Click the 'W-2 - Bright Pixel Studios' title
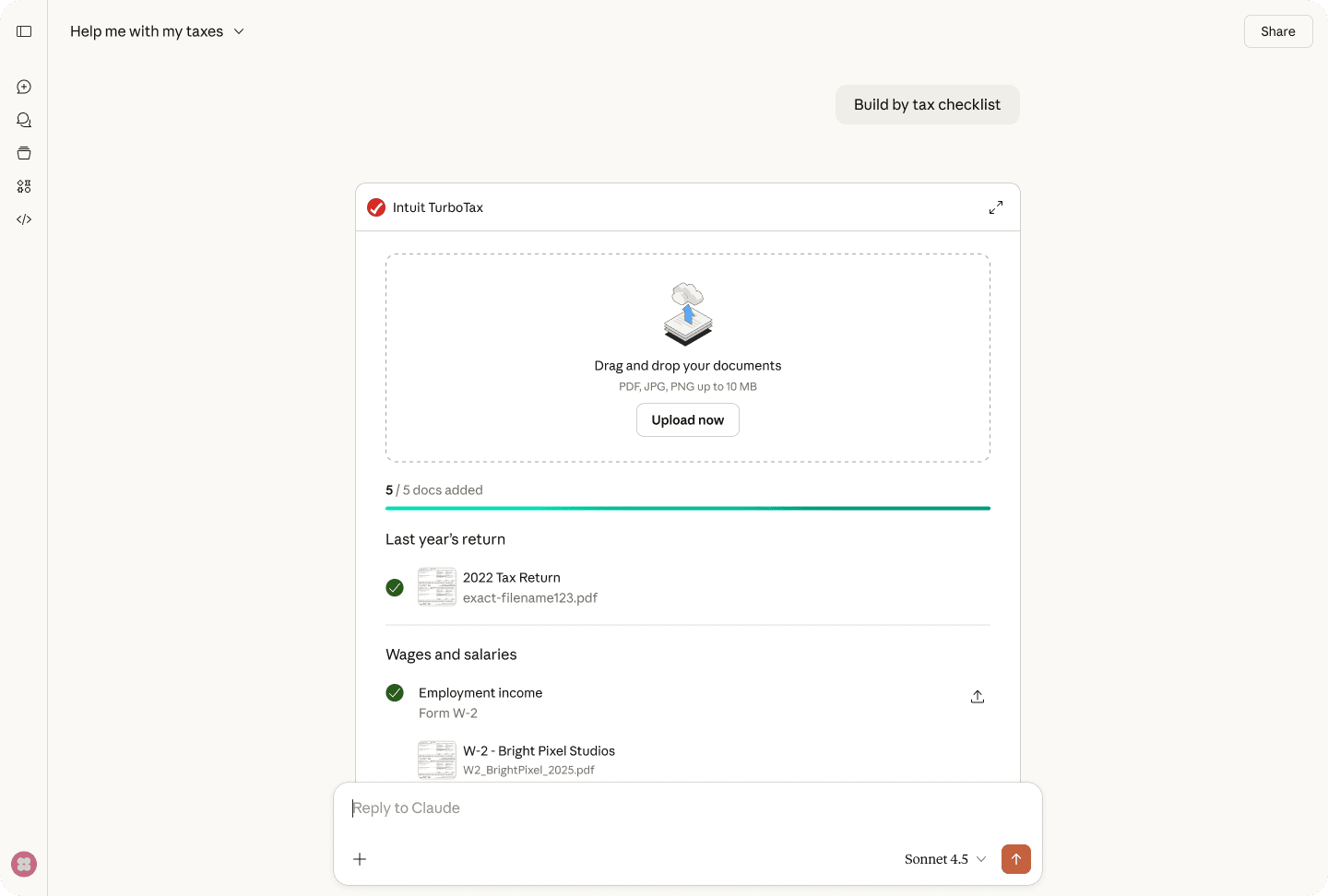1328x896 pixels. pos(539,751)
